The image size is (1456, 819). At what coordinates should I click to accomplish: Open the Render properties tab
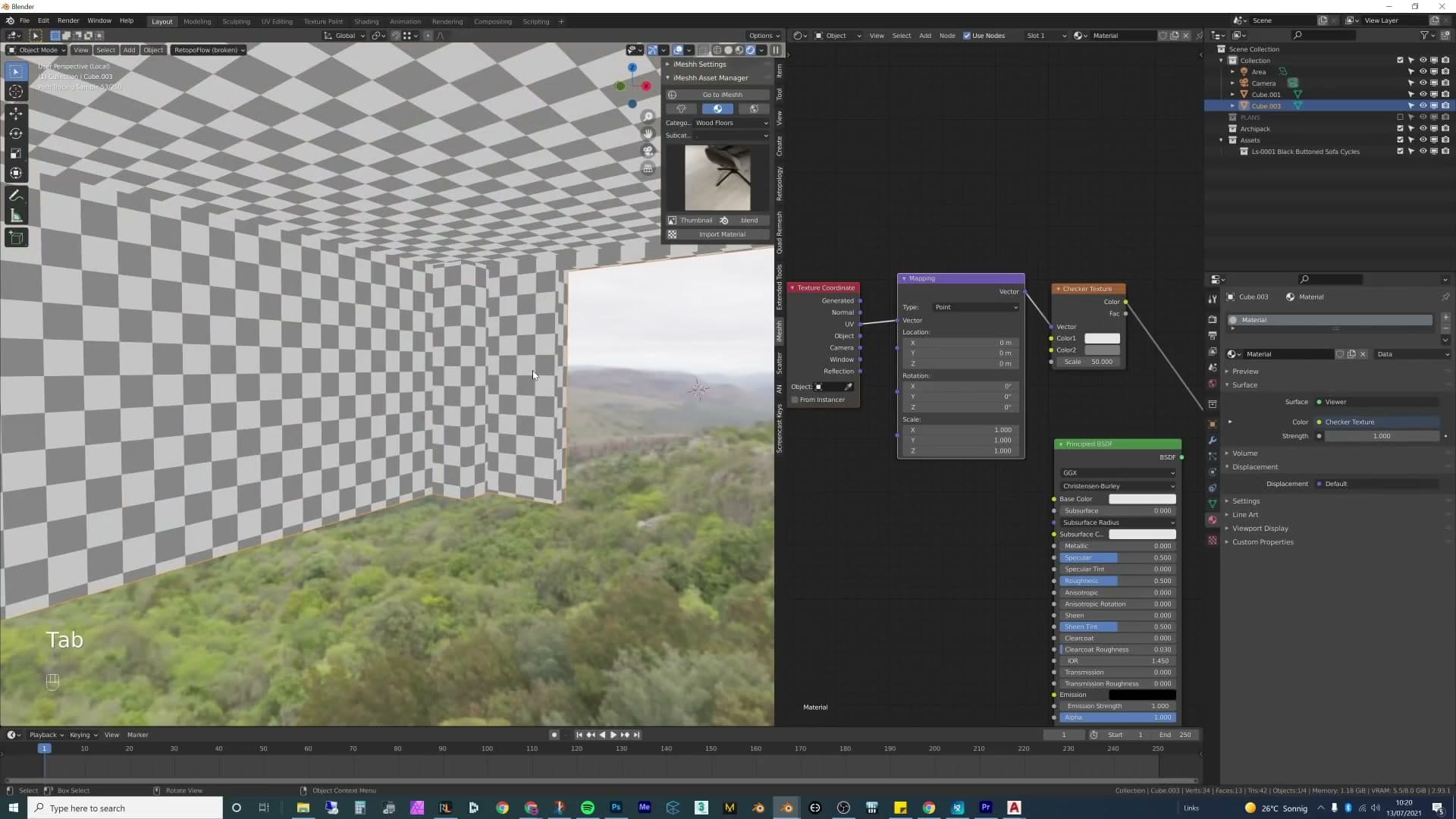point(1212,319)
